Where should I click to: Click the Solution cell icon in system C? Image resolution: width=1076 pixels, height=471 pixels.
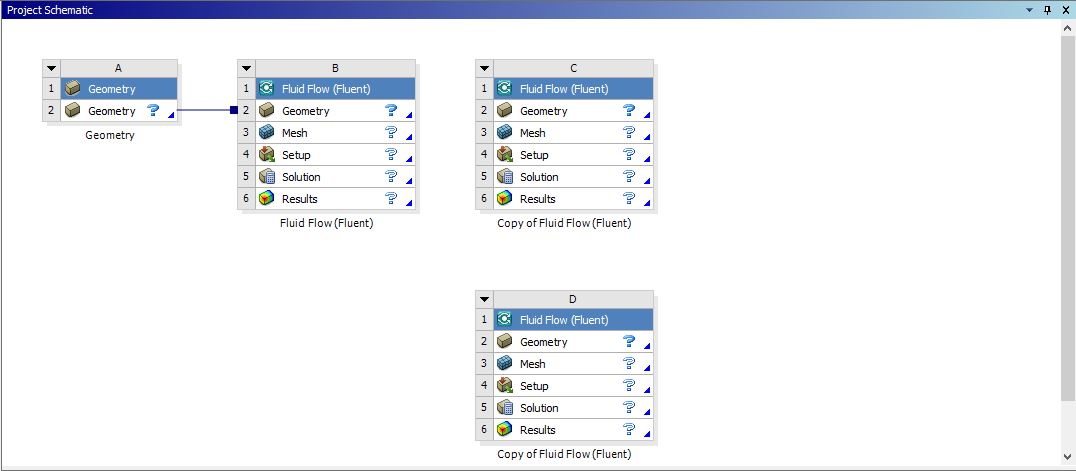coord(504,176)
